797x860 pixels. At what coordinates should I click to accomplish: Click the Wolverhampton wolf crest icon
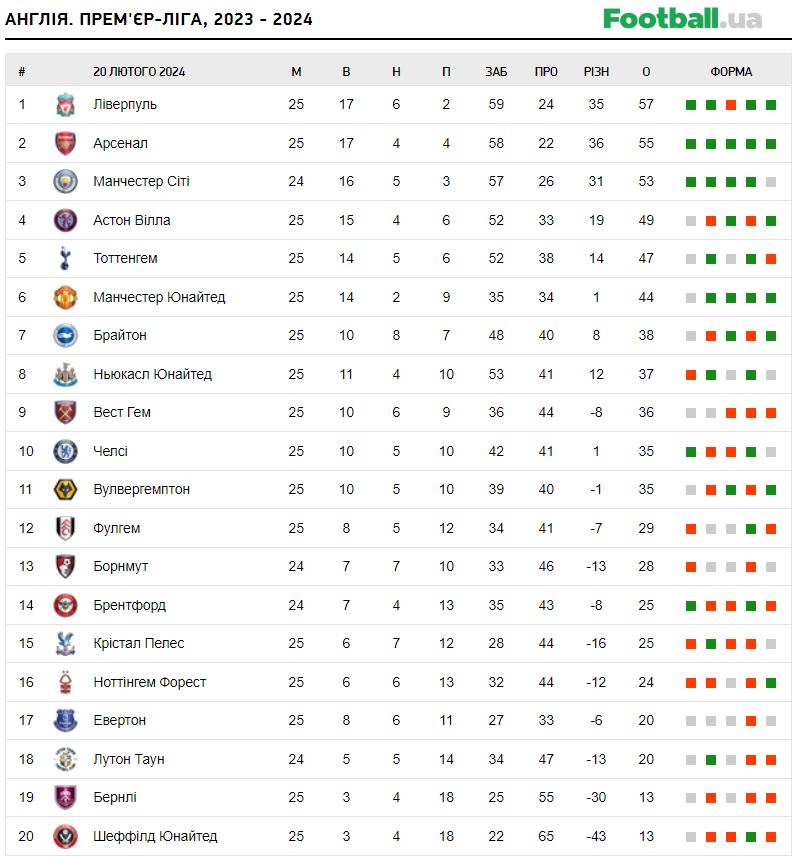(x=65, y=490)
